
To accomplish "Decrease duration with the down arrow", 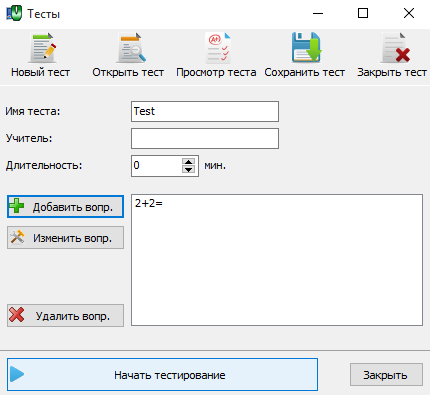I will tap(189, 170).
